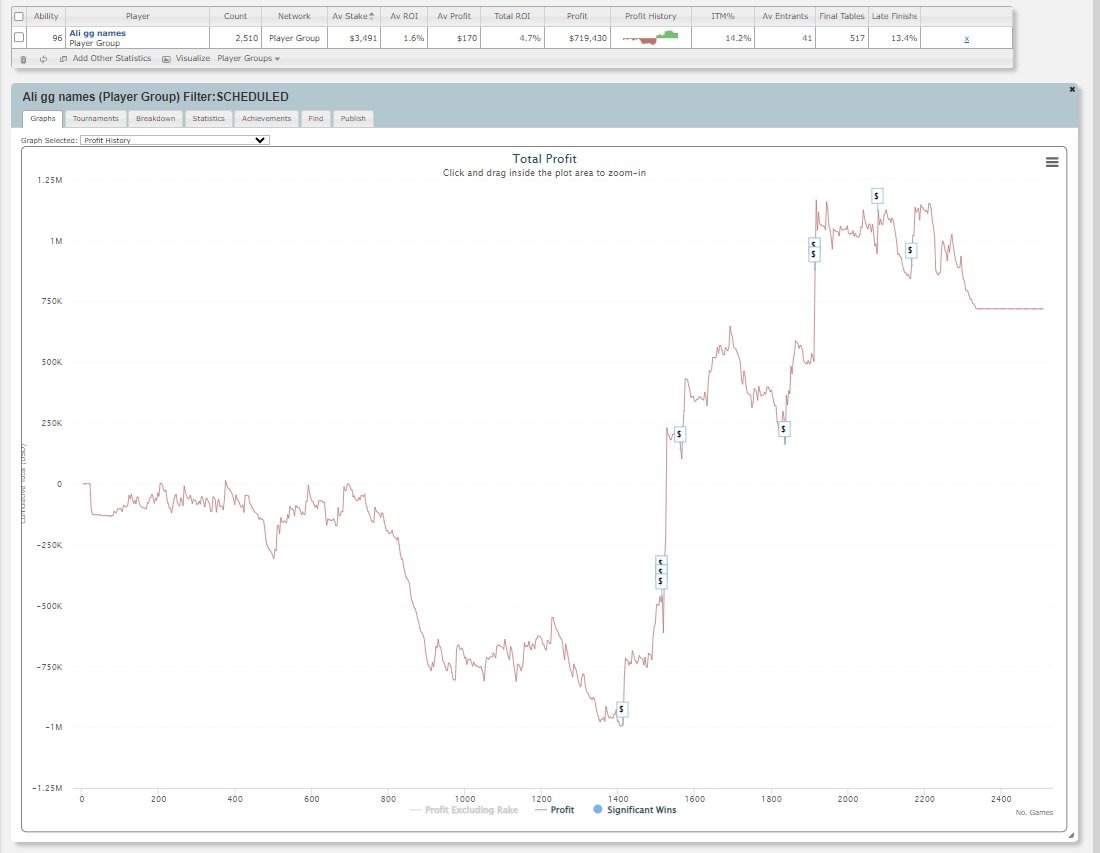This screenshot has width=1100, height=853.
Task: Expand the Player Groups dropdown
Action: tap(248, 59)
